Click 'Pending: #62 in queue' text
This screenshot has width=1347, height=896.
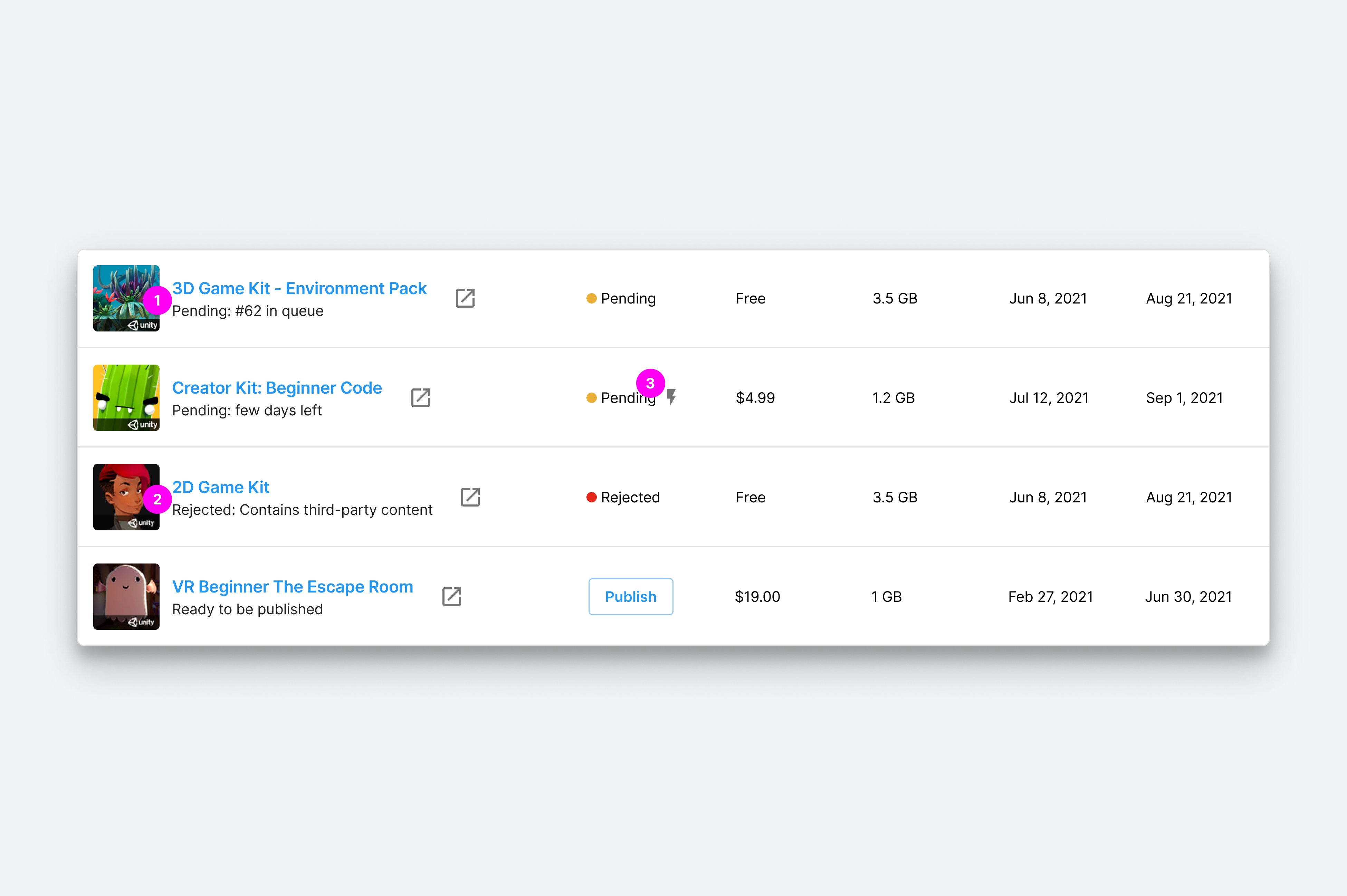[x=247, y=311]
